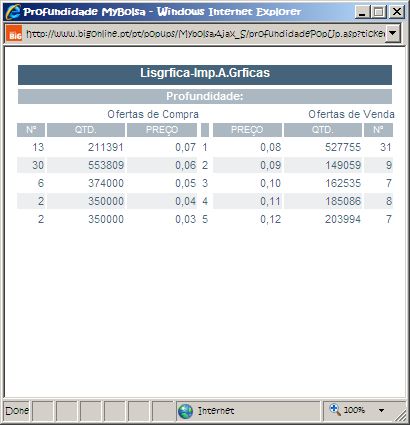Click the Lisgrfica-Imp.A.Grficas header
410x425 pixels.
205,75
